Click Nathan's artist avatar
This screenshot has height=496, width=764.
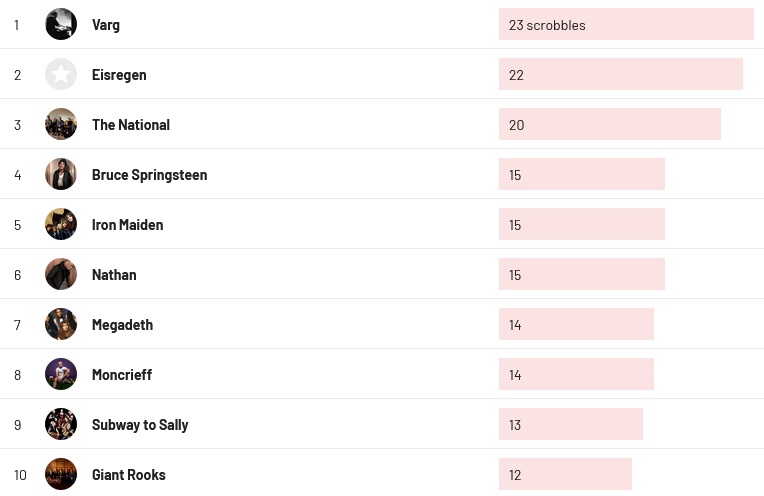(x=61, y=274)
